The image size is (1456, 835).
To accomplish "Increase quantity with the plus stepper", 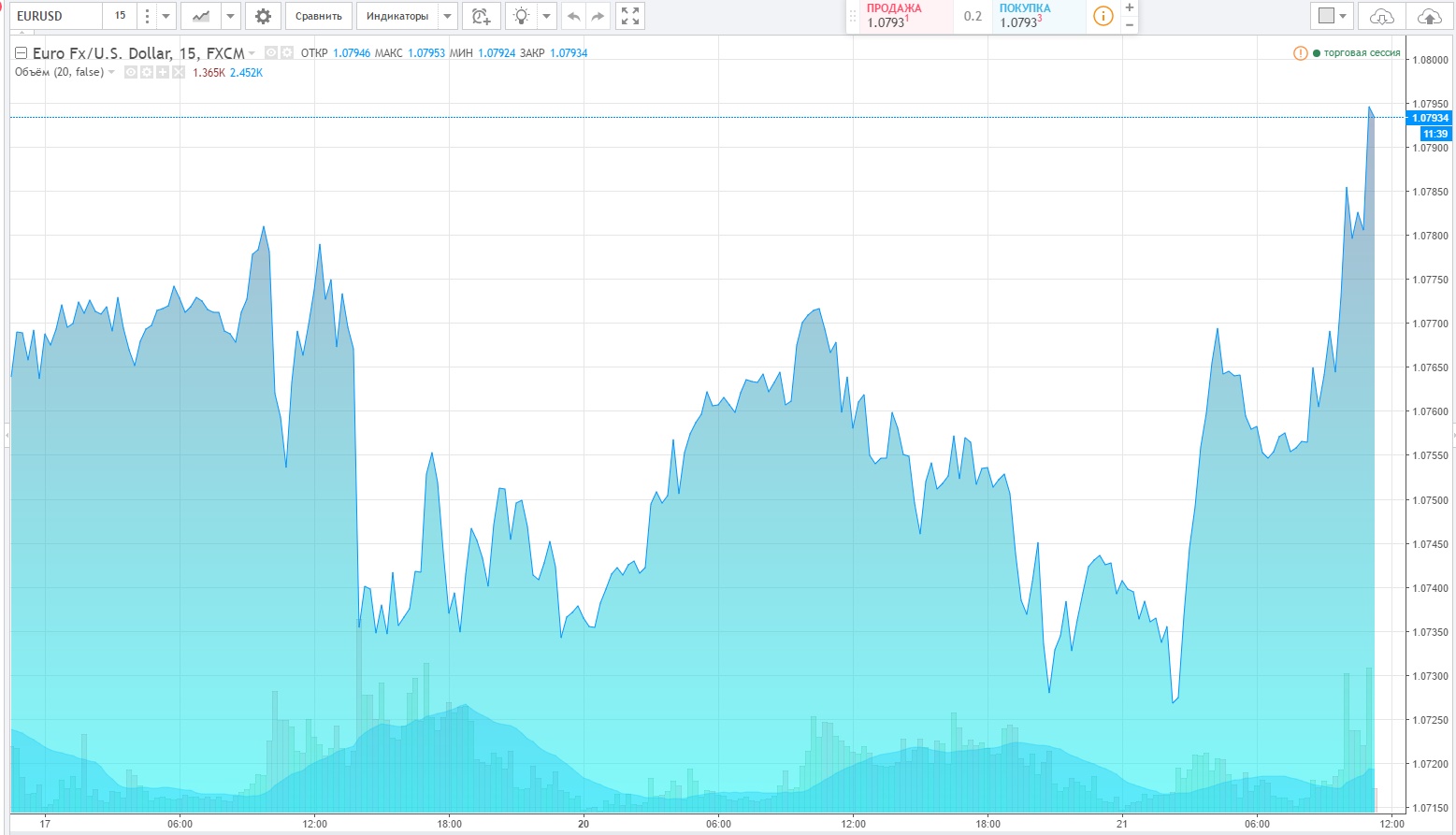I will [x=1130, y=7].
